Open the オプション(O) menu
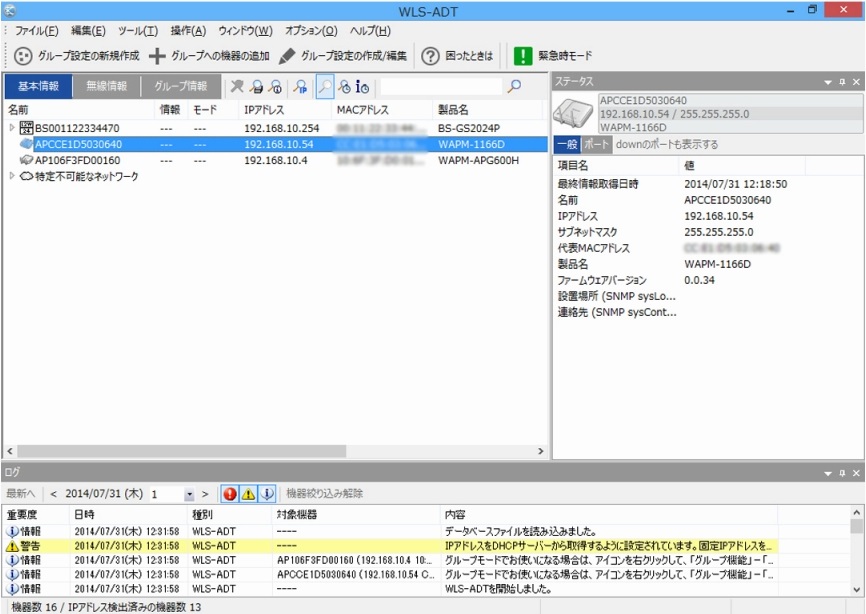This screenshot has height=614, width=866. pyautogui.click(x=311, y=31)
